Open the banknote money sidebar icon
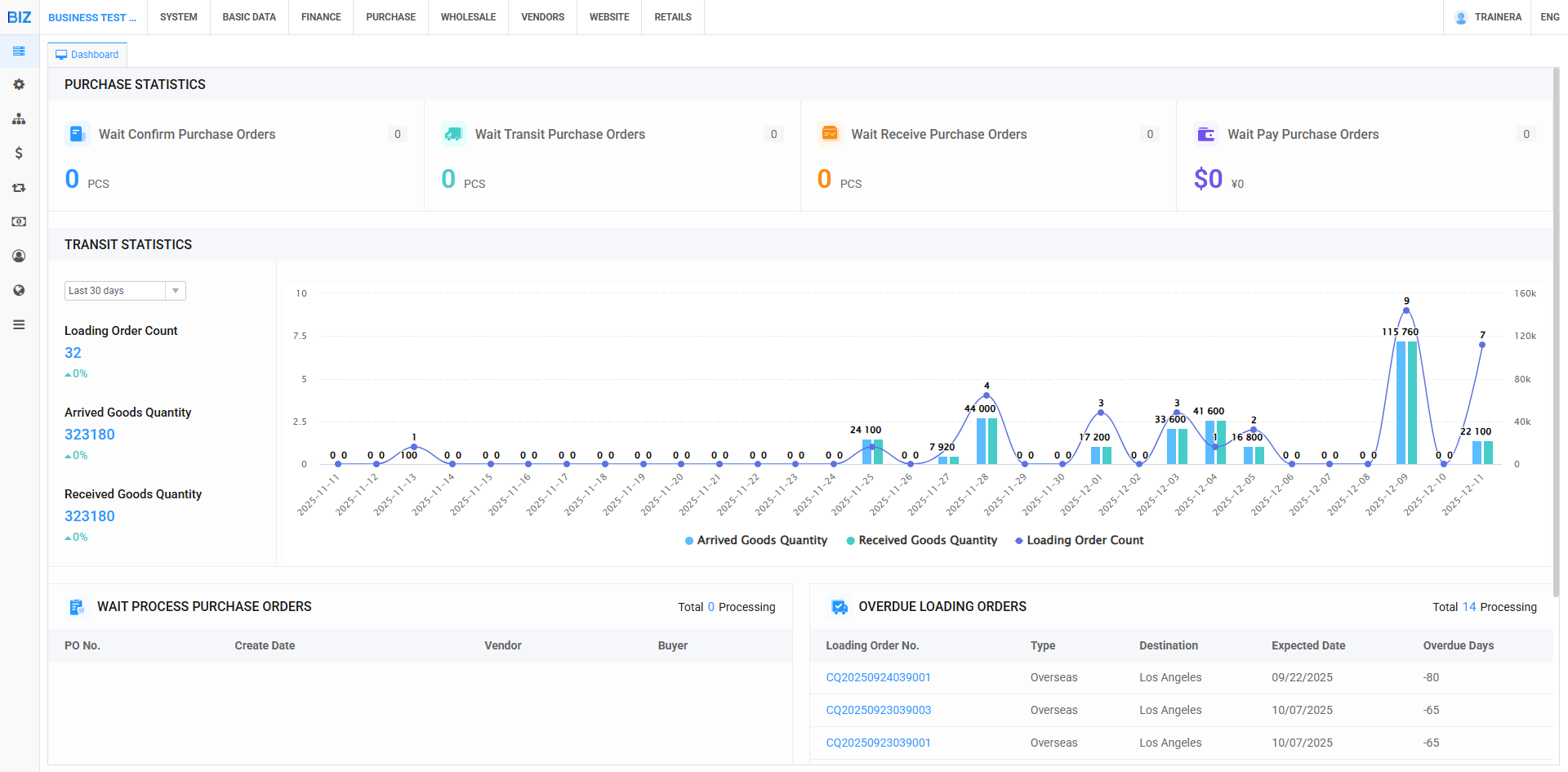 19,221
